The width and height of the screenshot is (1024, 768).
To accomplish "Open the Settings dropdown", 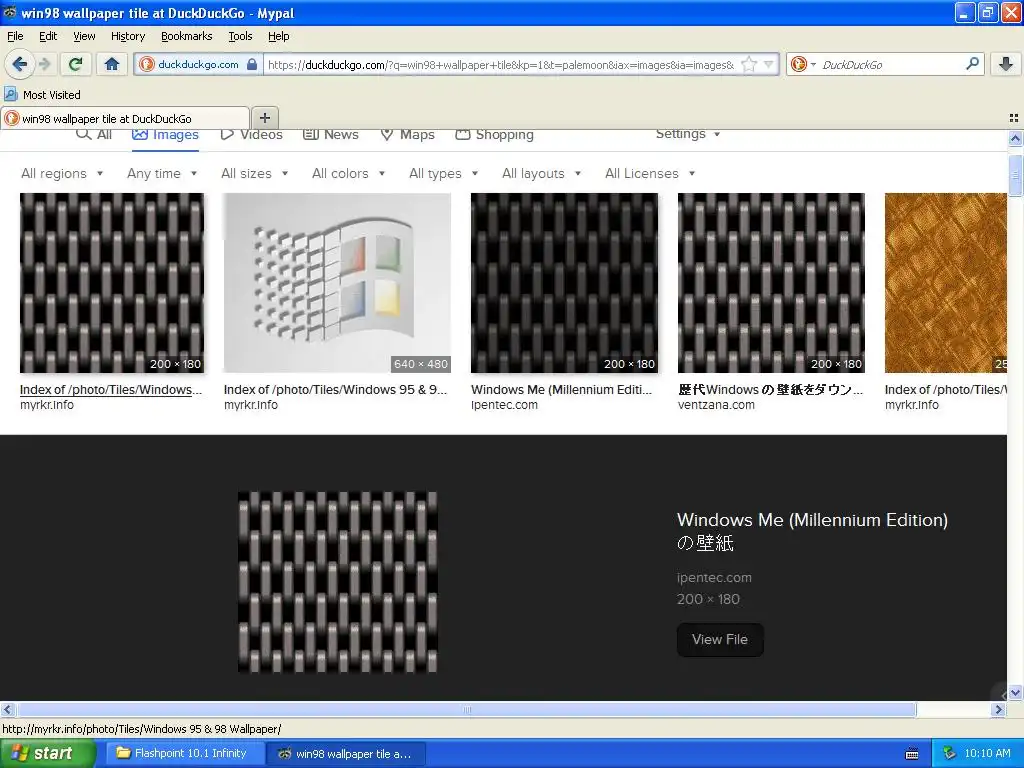I will point(688,134).
